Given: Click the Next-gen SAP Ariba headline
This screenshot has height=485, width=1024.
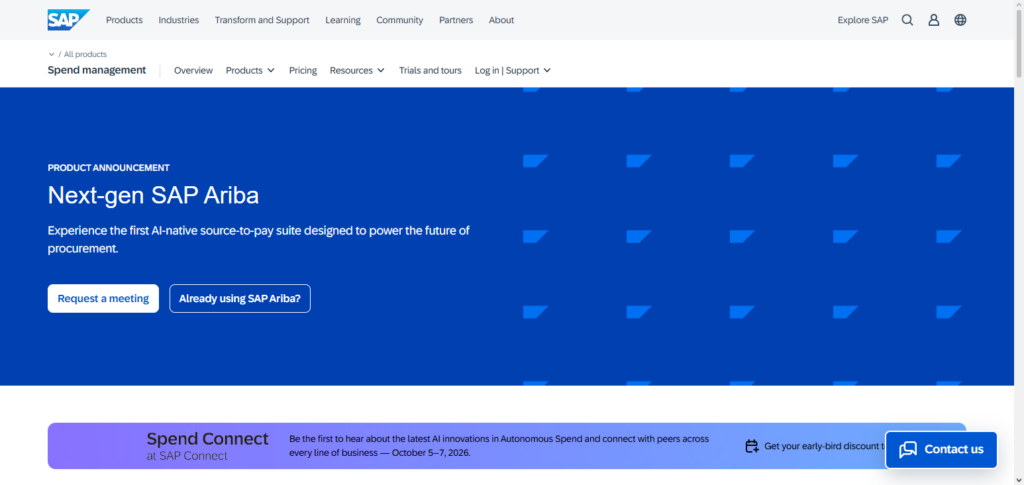Looking at the screenshot, I should 153,195.
